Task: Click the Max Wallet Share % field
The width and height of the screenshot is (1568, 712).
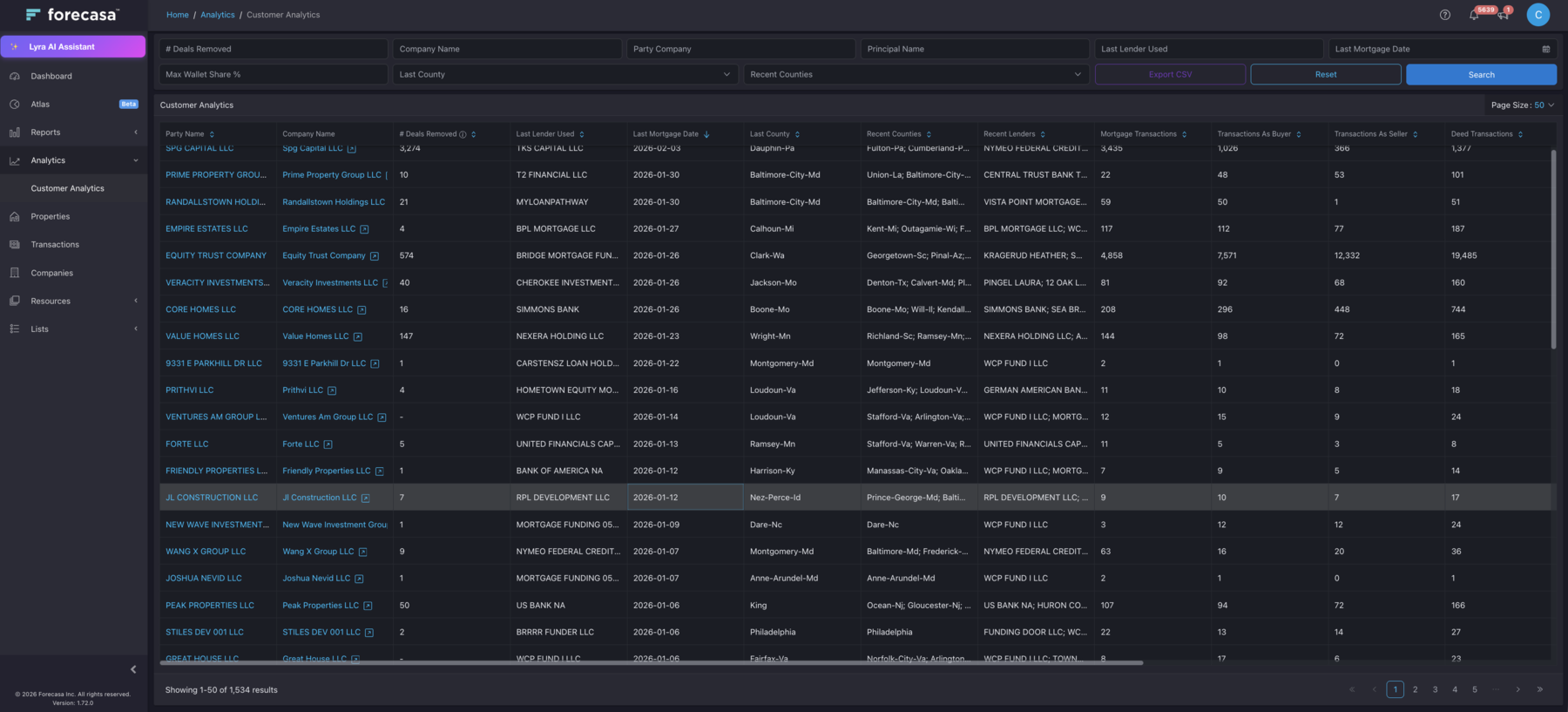Action: click(274, 74)
